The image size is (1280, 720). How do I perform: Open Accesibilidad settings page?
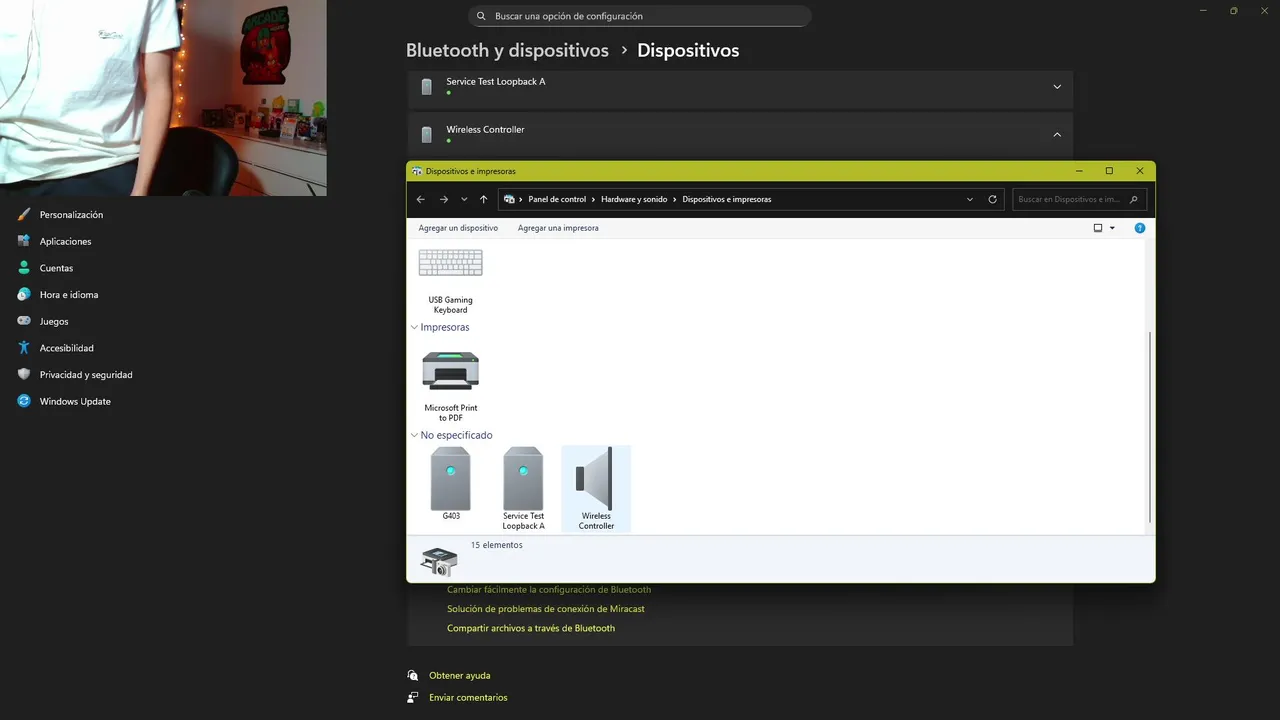67,348
